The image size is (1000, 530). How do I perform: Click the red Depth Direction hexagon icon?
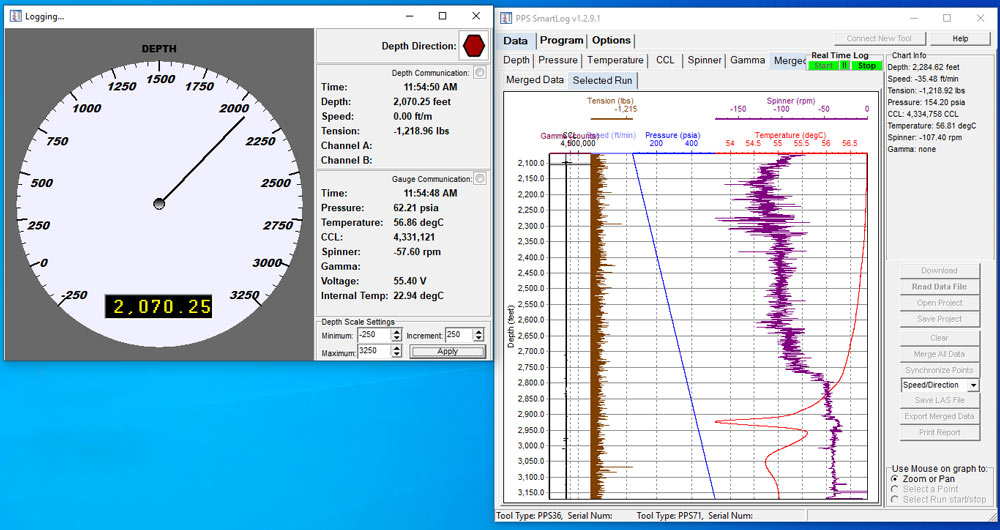474,45
